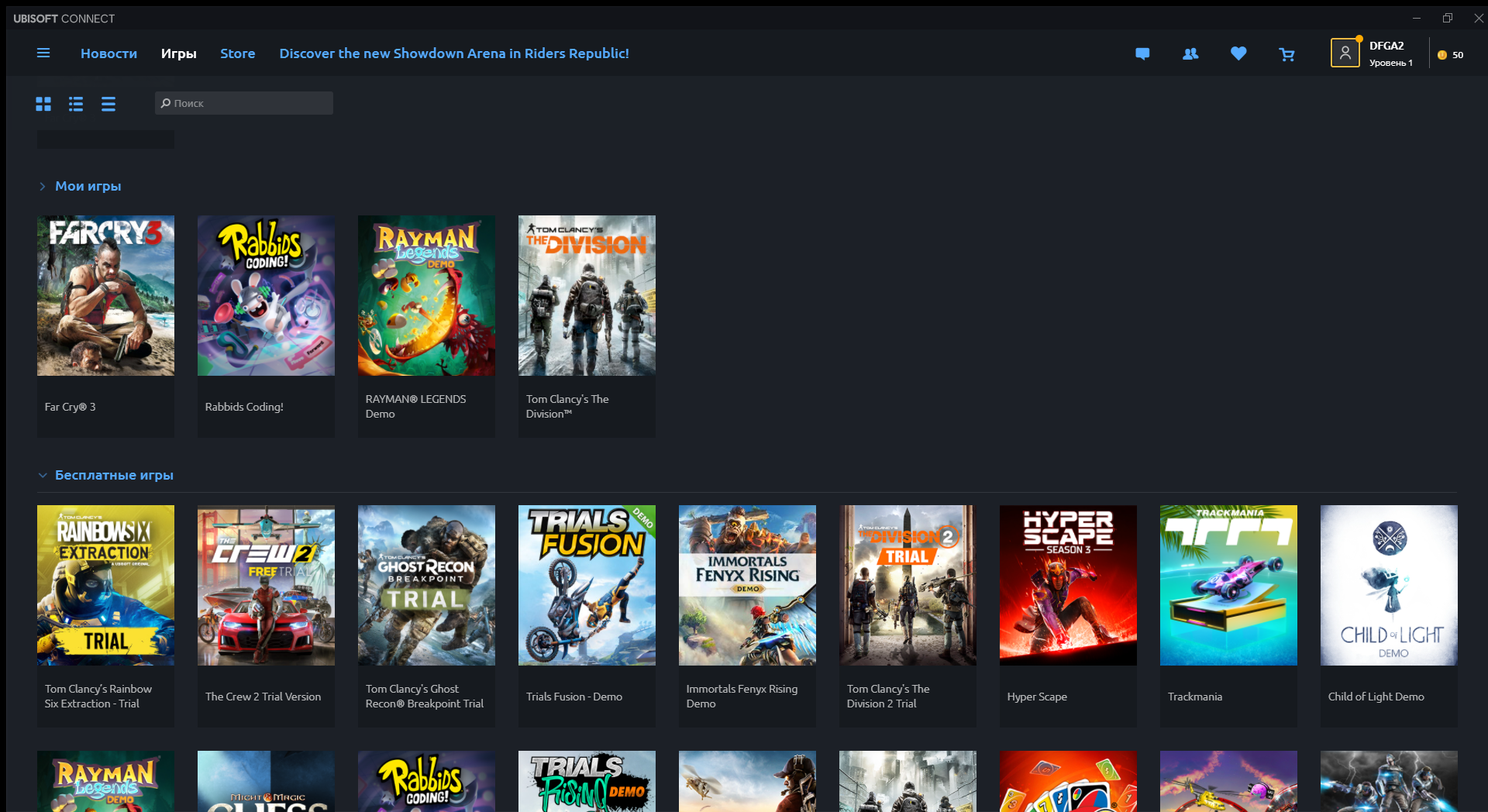Open The Division 2 Trial cover
Viewport: 1488px width, 812px height.
(908, 585)
